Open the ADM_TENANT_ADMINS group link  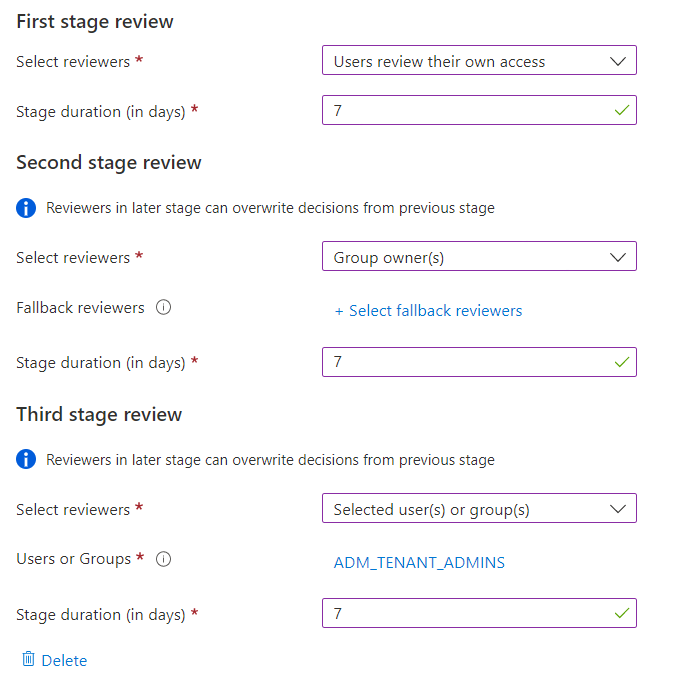419,563
